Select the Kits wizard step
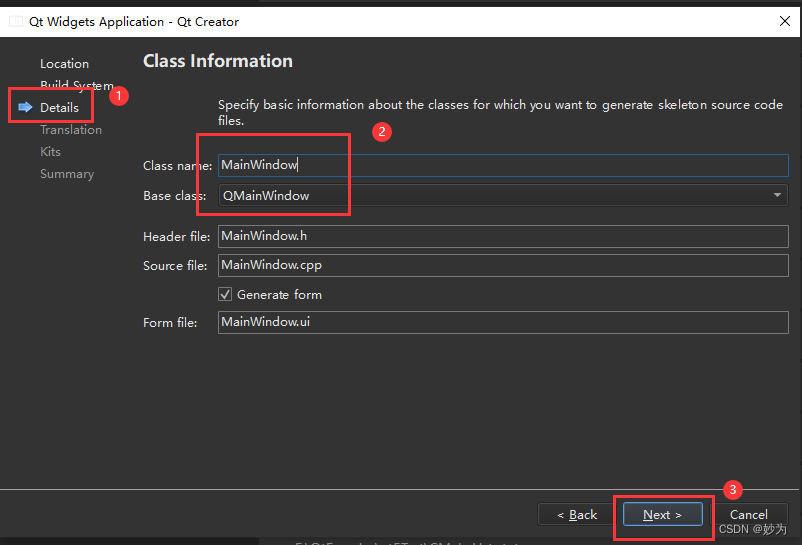 pos(50,152)
